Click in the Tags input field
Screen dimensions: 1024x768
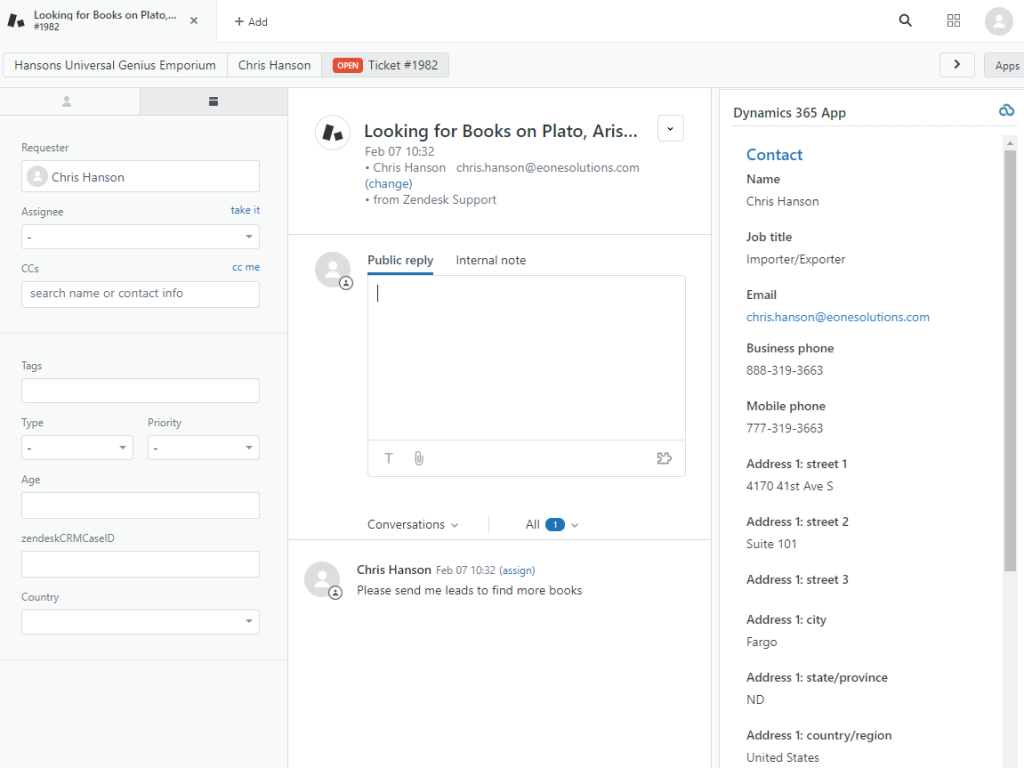[140, 391]
